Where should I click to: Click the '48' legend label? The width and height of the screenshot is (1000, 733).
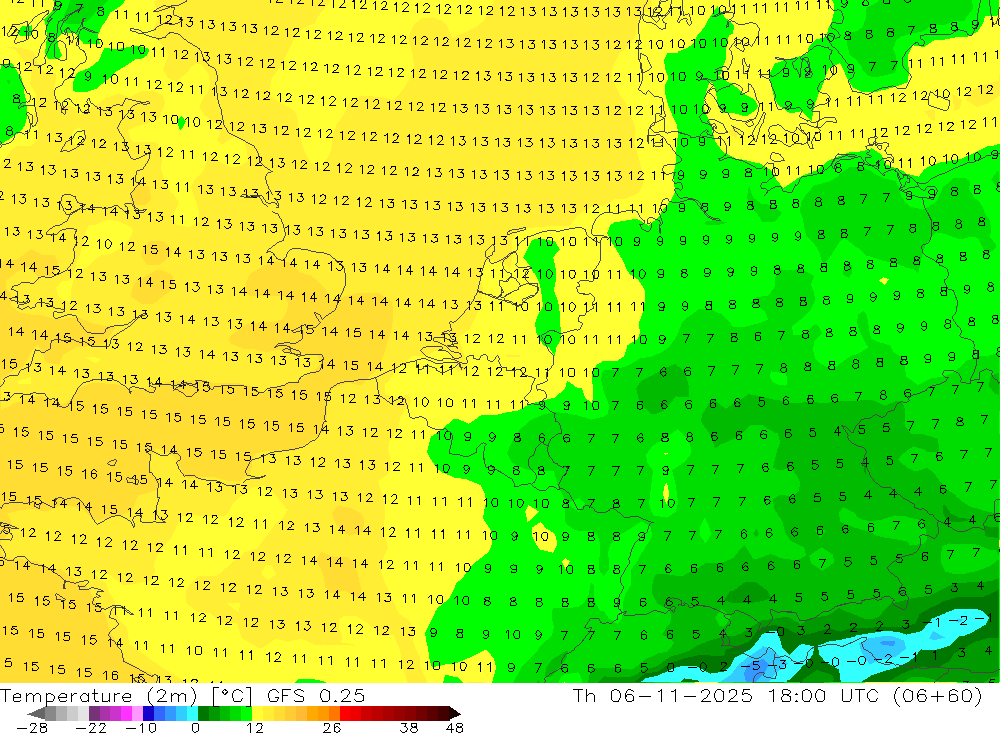(x=454, y=728)
